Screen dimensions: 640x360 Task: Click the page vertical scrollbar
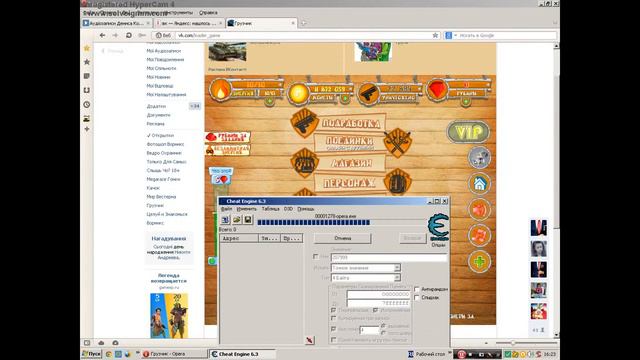click(556, 190)
